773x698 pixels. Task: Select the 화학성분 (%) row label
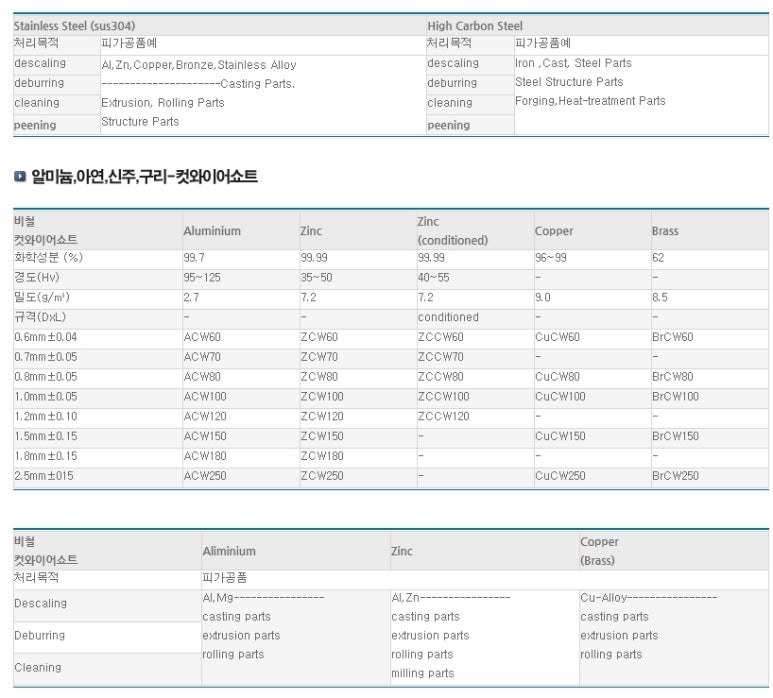(48, 257)
